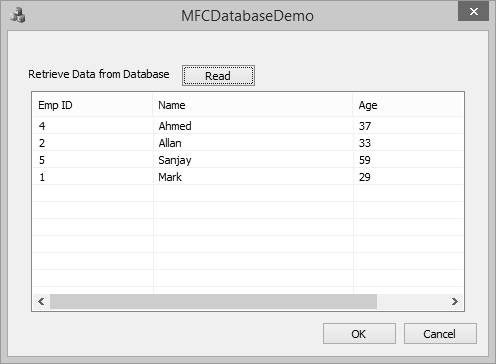Viewport: 496px width, 364px height.
Task: Click the right scroll arrow
Action: [455, 302]
